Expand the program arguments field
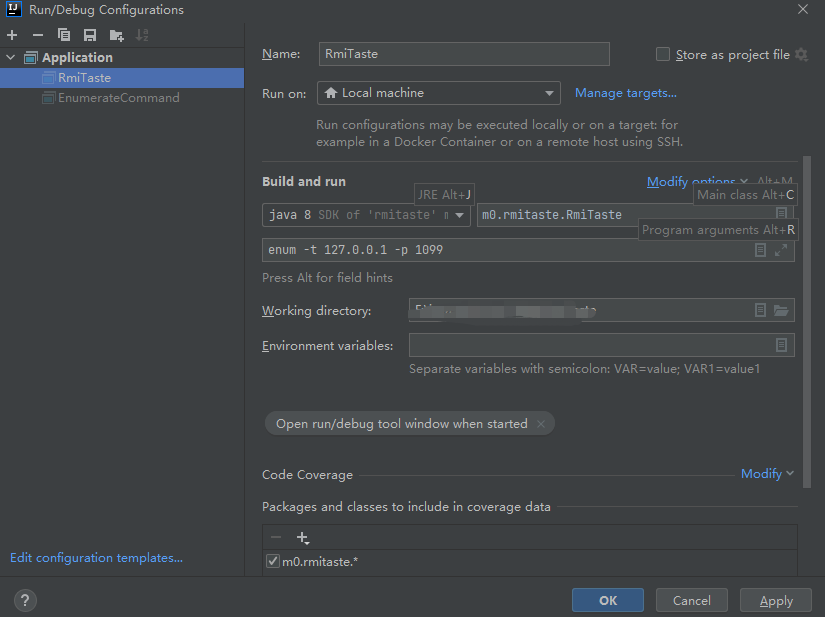The width and height of the screenshot is (825, 617). tap(781, 250)
